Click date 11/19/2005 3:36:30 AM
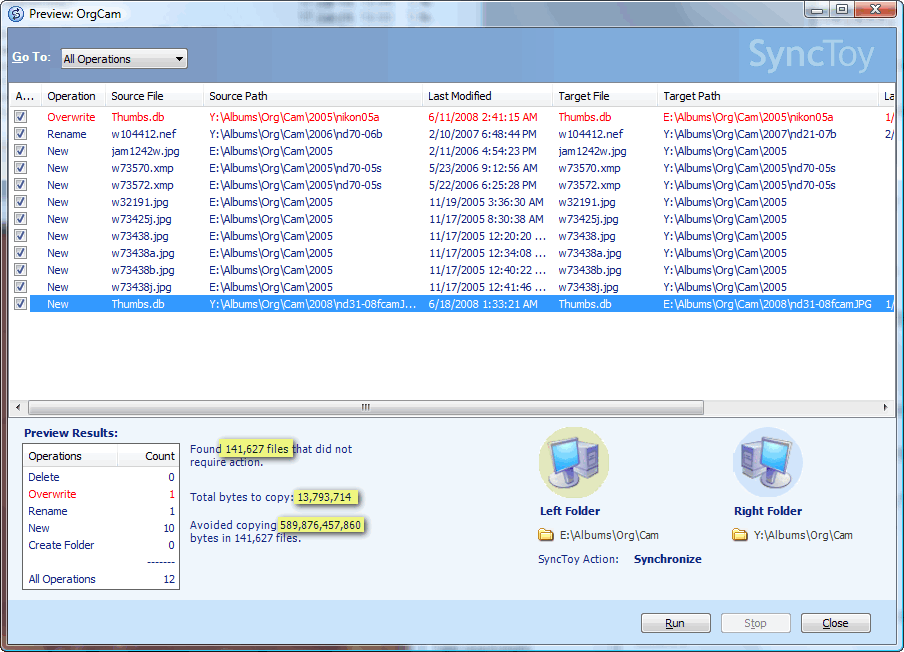This screenshot has height=652, width=904. click(486, 202)
